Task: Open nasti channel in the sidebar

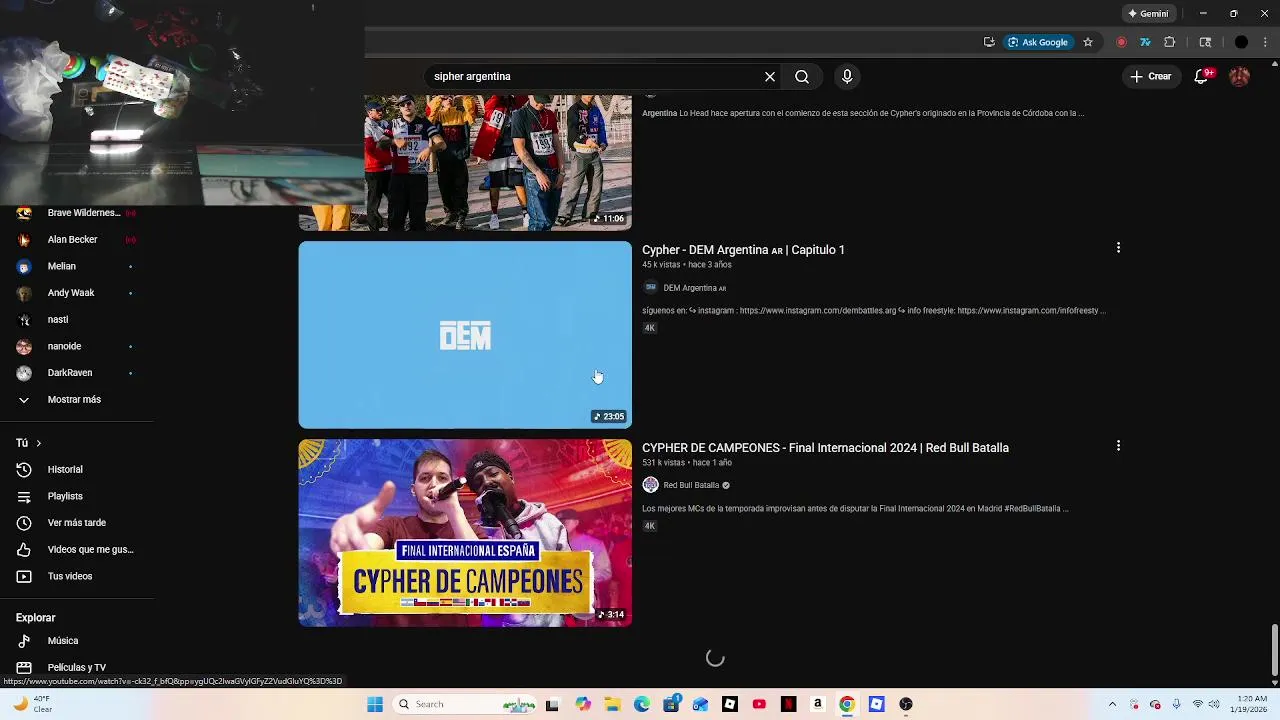Action: point(76,319)
